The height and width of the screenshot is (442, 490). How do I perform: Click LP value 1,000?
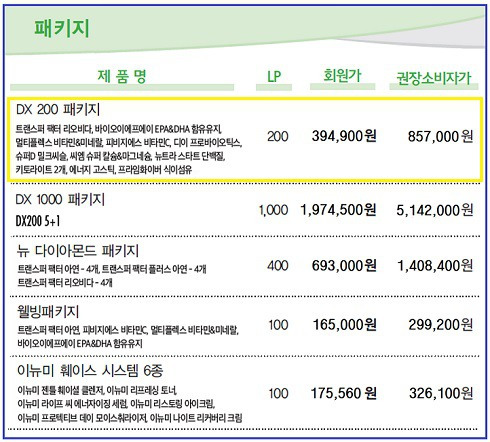(x=274, y=210)
